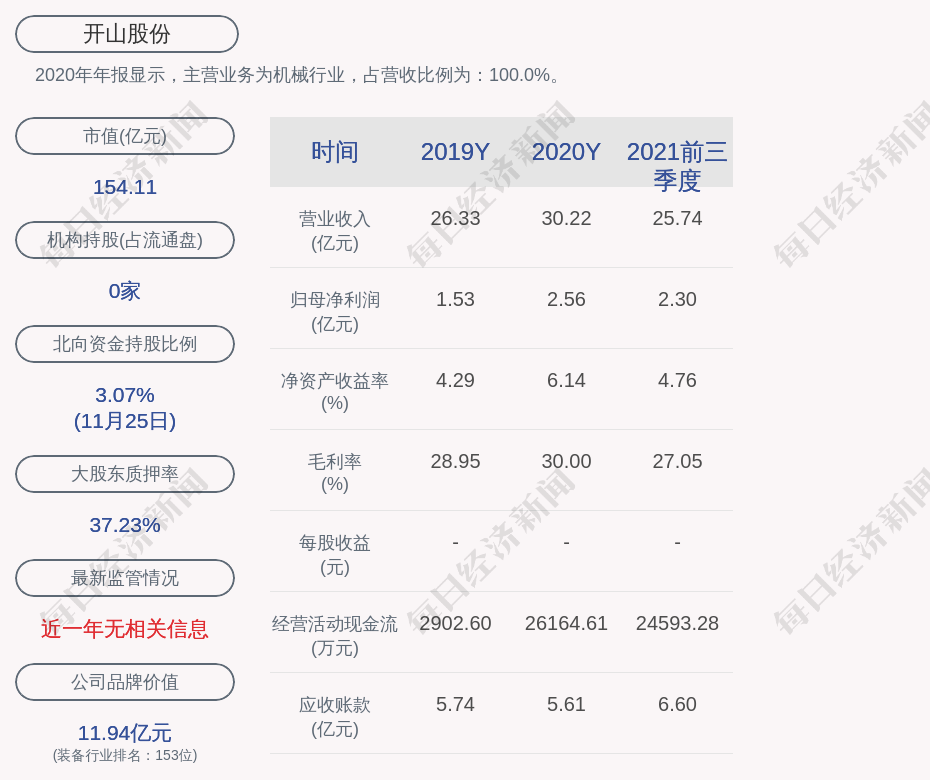Screen dimensions: 930x780
Task: Select gross margin value 27.05
Action: tap(677, 461)
